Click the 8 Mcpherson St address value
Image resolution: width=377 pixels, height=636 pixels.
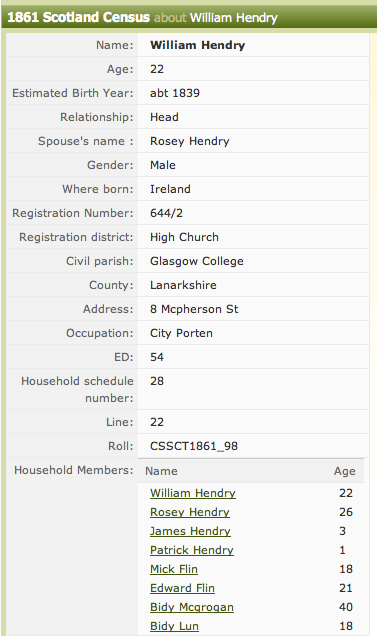(194, 309)
